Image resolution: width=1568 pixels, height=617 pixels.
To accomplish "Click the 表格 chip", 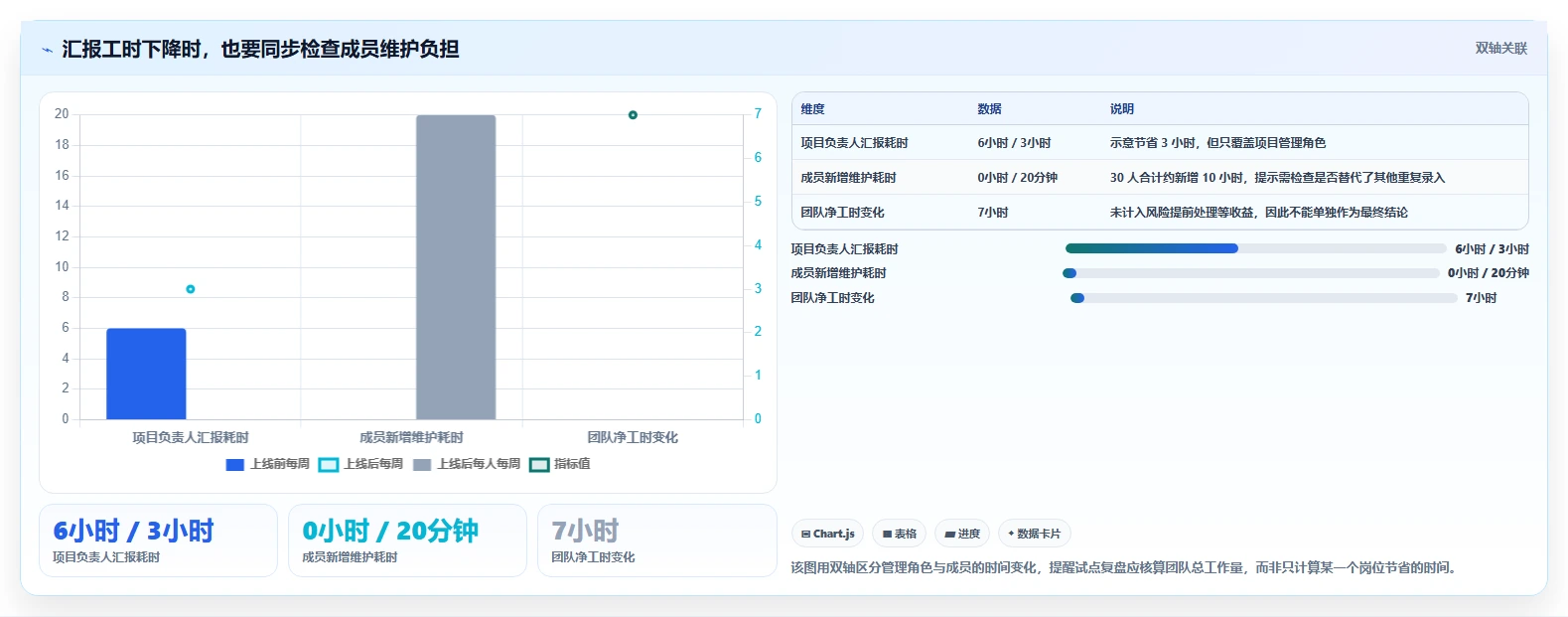I will (900, 534).
